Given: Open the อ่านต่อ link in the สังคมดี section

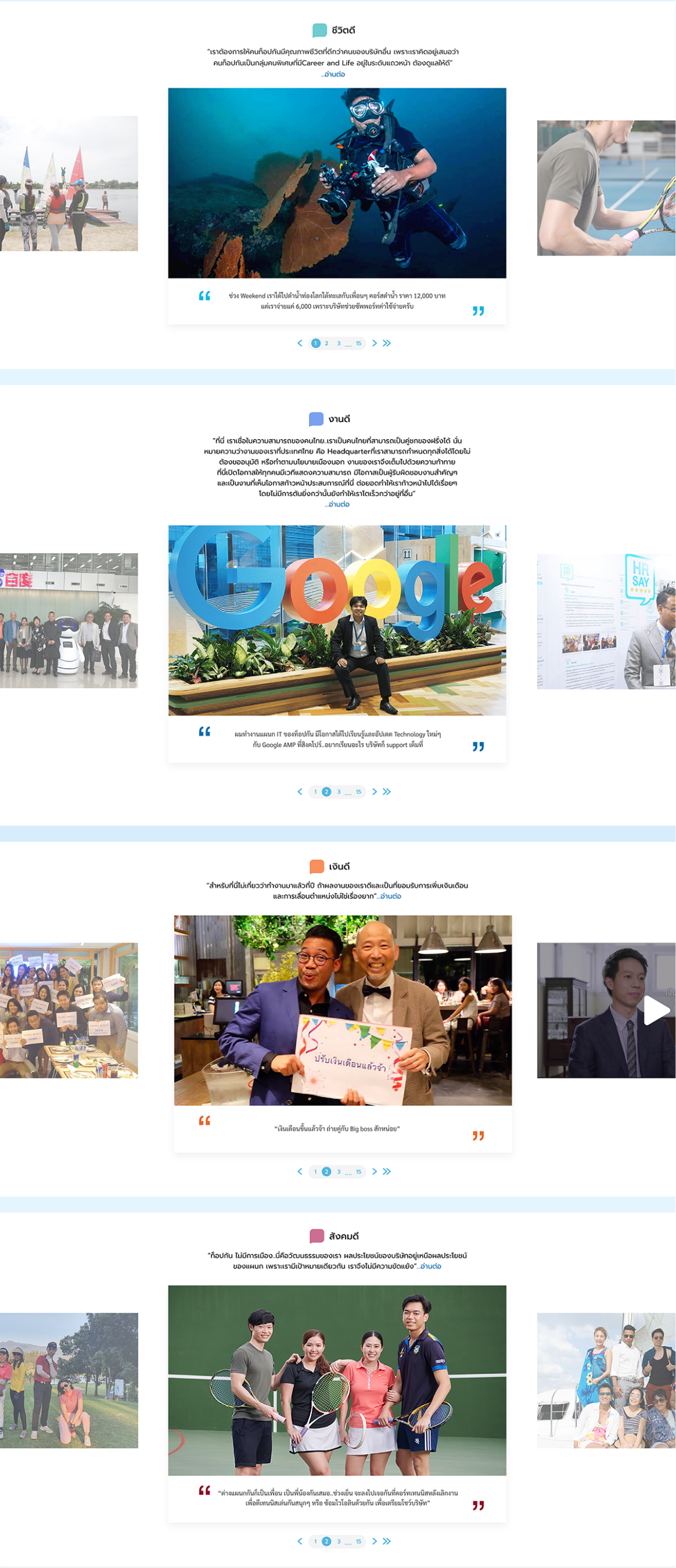Looking at the screenshot, I should [x=430, y=1266].
